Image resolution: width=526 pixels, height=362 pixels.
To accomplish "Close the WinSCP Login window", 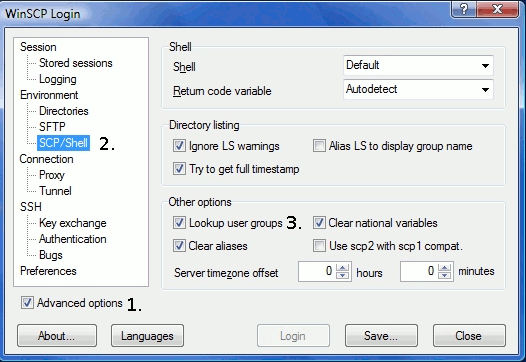I will tap(497, 9).
